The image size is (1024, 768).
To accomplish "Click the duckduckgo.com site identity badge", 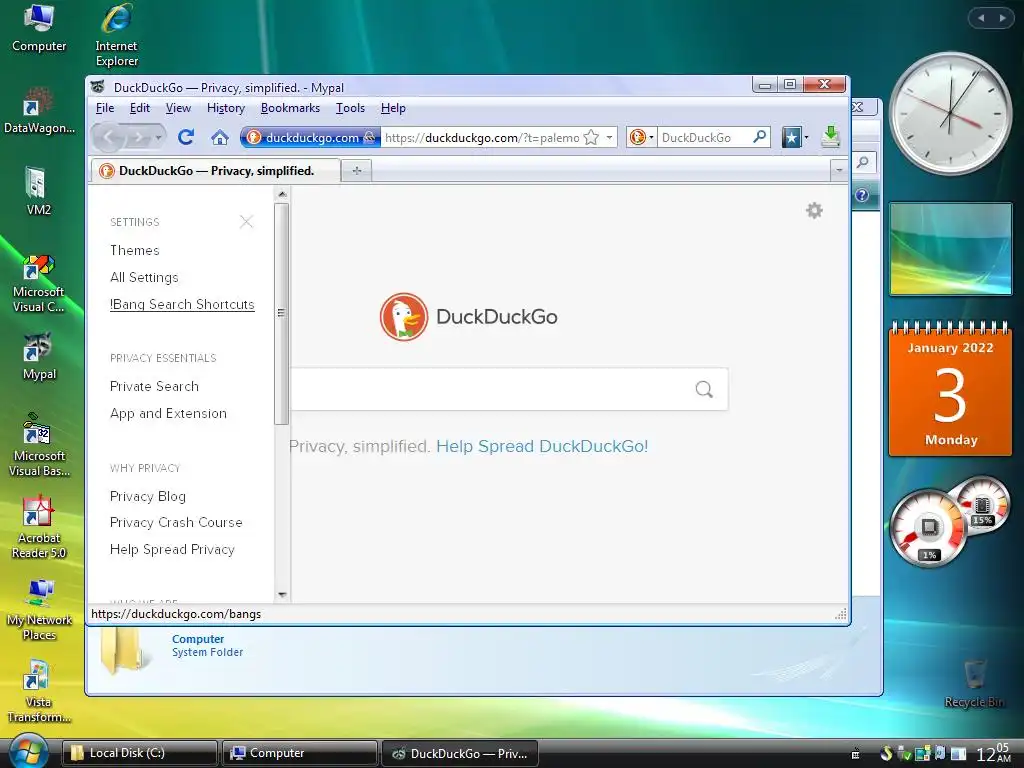I will [x=310, y=137].
